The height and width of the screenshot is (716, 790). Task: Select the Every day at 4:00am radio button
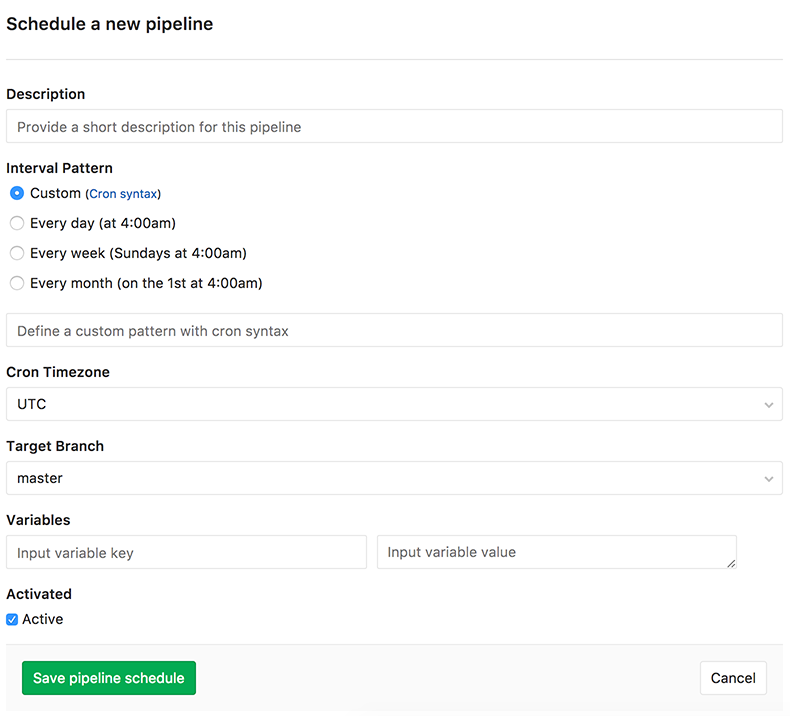(17, 223)
